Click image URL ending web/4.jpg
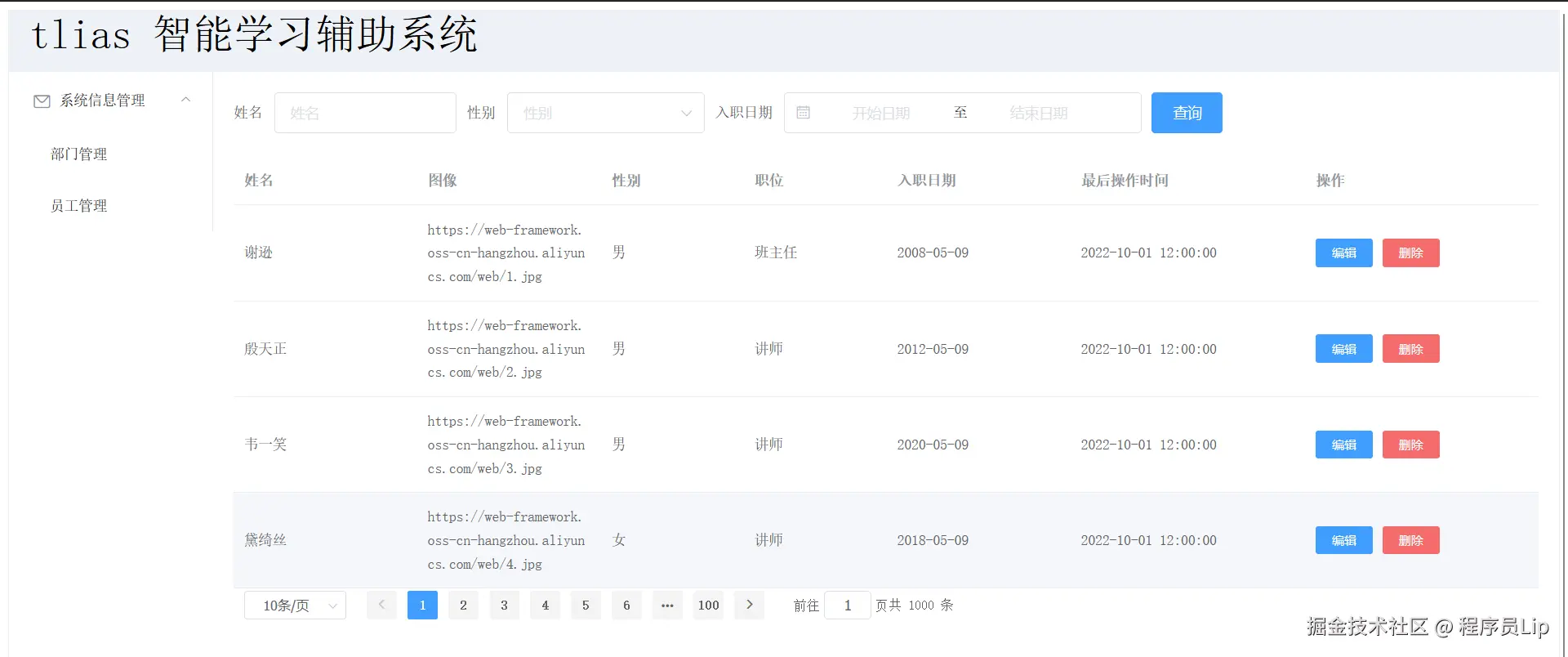1568x657 pixels. 506,540
